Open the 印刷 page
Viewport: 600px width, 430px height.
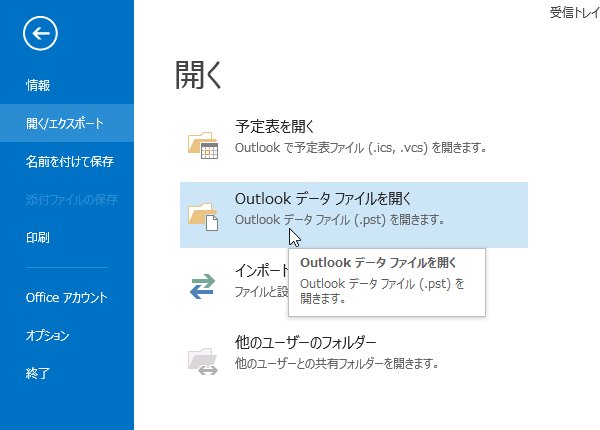pos(38,238)
